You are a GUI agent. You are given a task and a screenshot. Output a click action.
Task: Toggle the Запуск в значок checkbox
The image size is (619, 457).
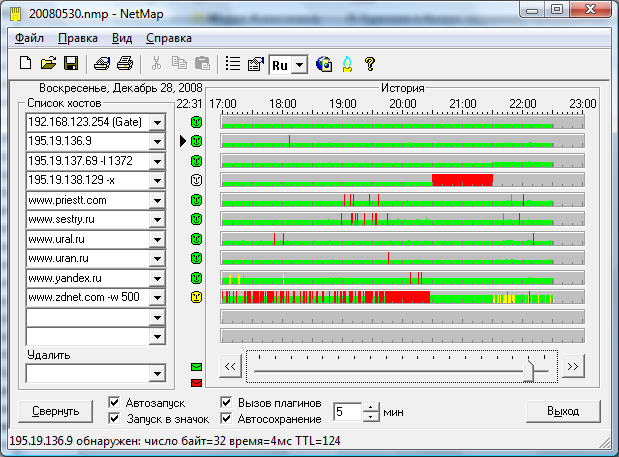coord(114,418)
